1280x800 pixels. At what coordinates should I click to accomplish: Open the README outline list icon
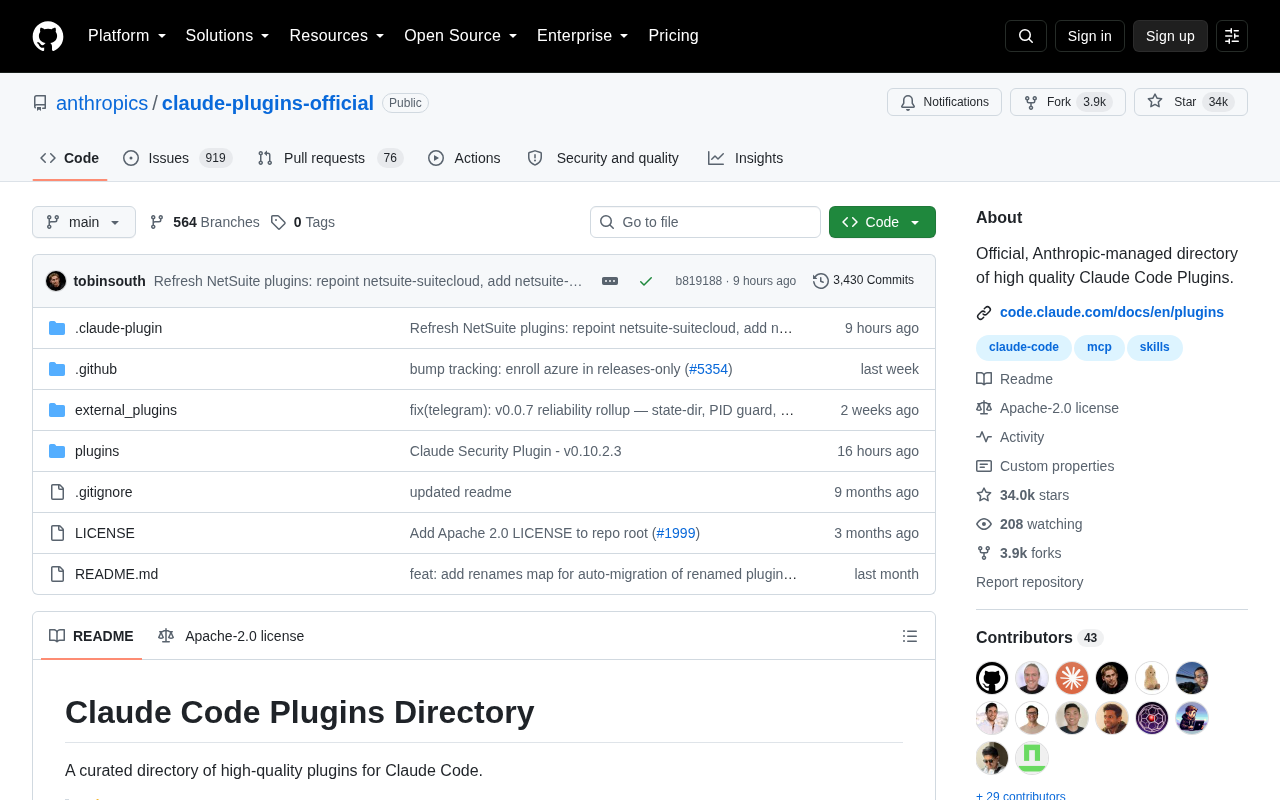pyautogui.click(x=910, y=636)
